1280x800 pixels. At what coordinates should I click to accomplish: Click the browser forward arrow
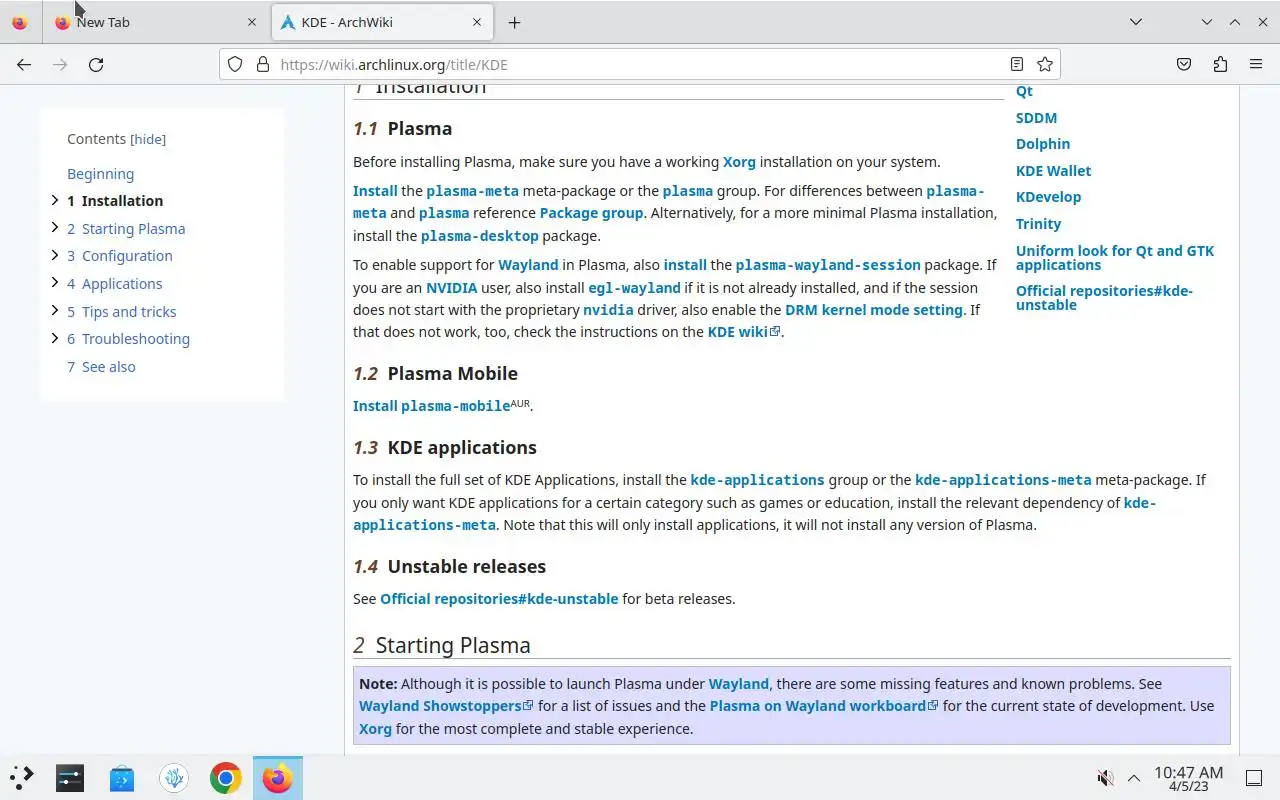[60, 64]
